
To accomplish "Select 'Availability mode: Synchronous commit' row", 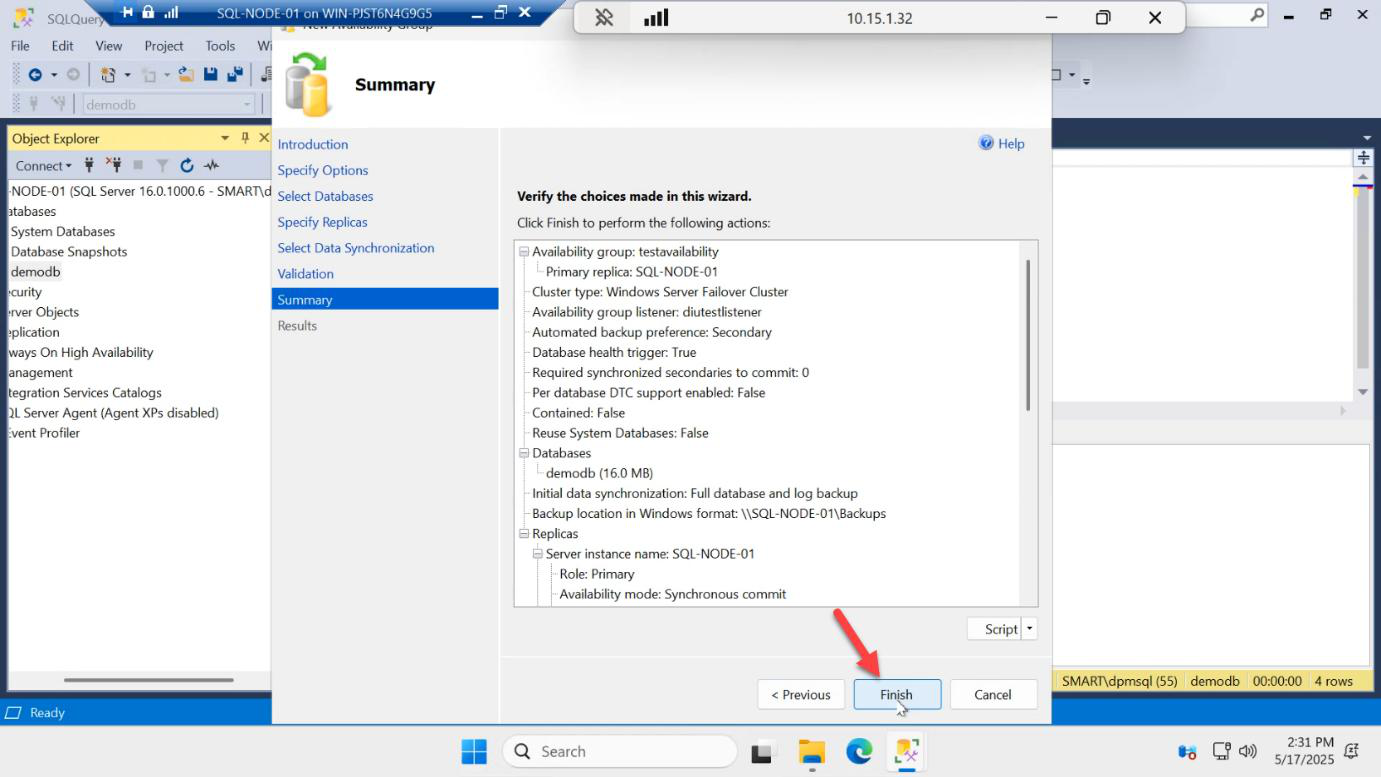I will click(673, 594).
